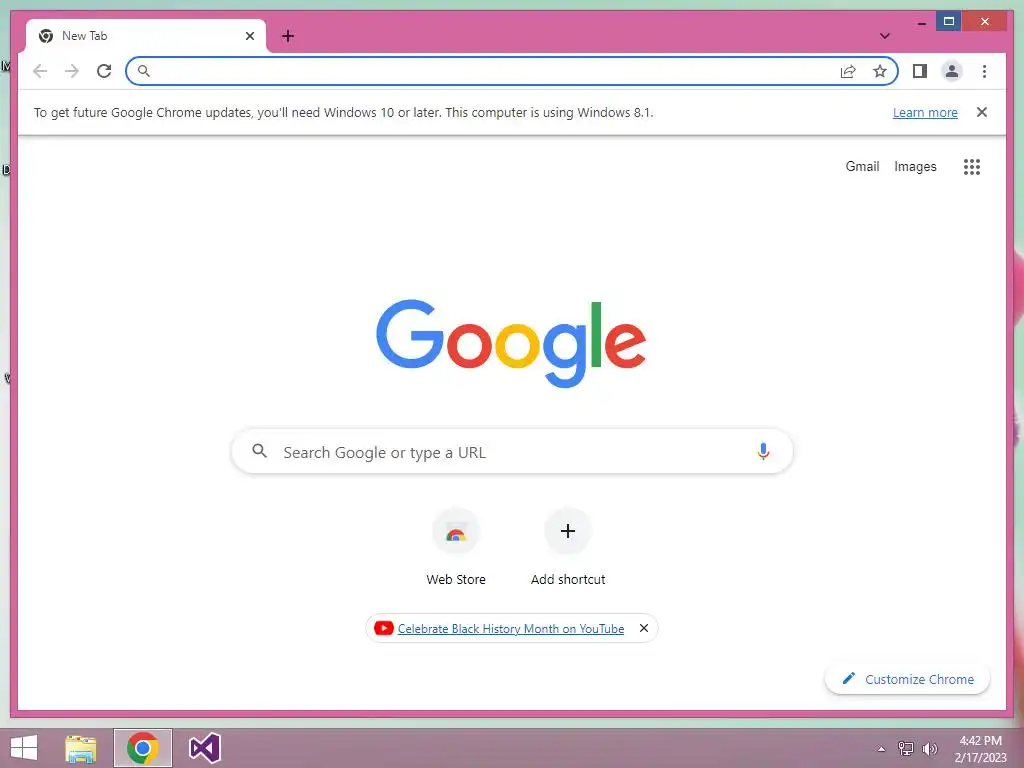Close the New Tab tab
This screenshot has width=1024, height=768.
click(x=249, y=36)
